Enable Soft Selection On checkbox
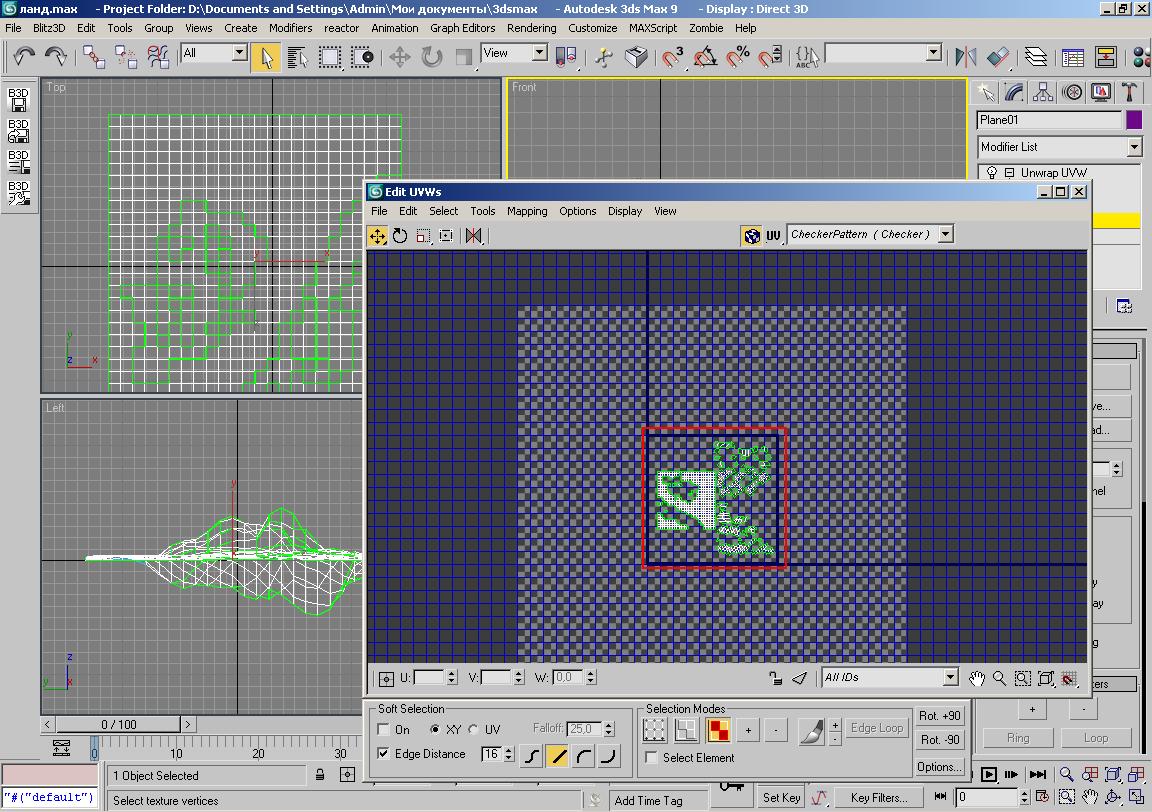 384,730
